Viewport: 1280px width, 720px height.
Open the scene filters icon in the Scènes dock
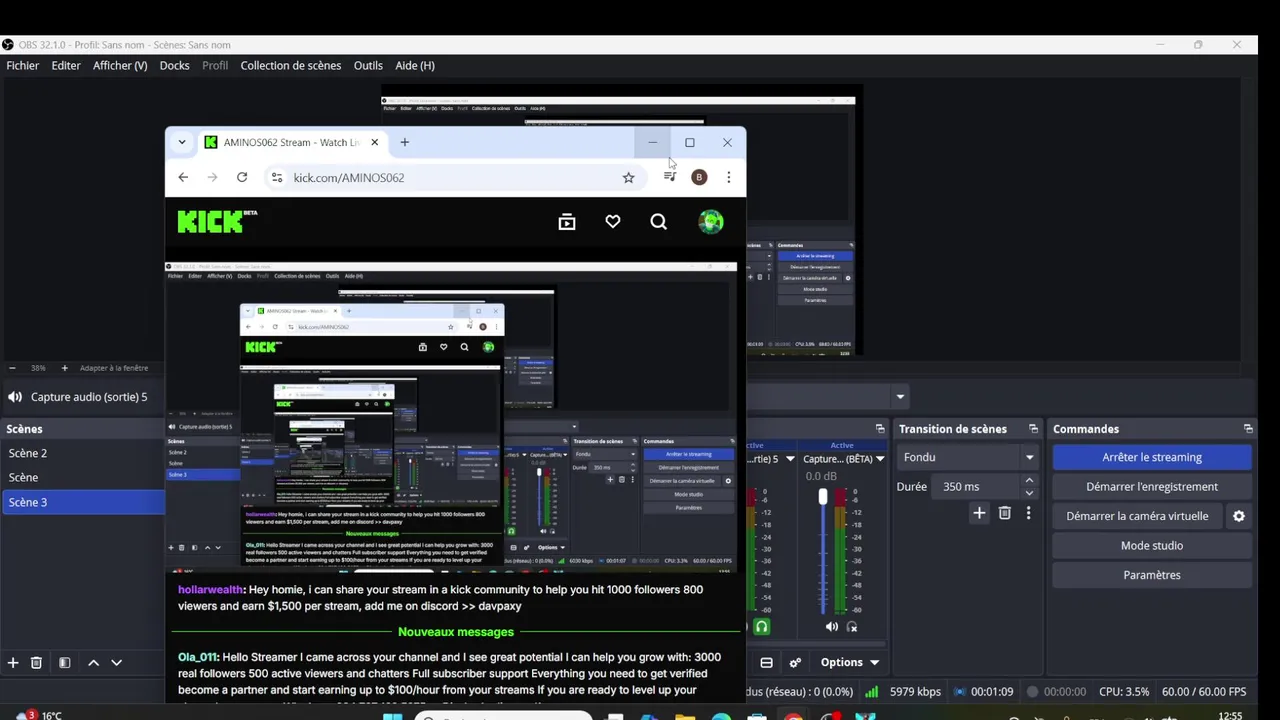tap(64, 662)
